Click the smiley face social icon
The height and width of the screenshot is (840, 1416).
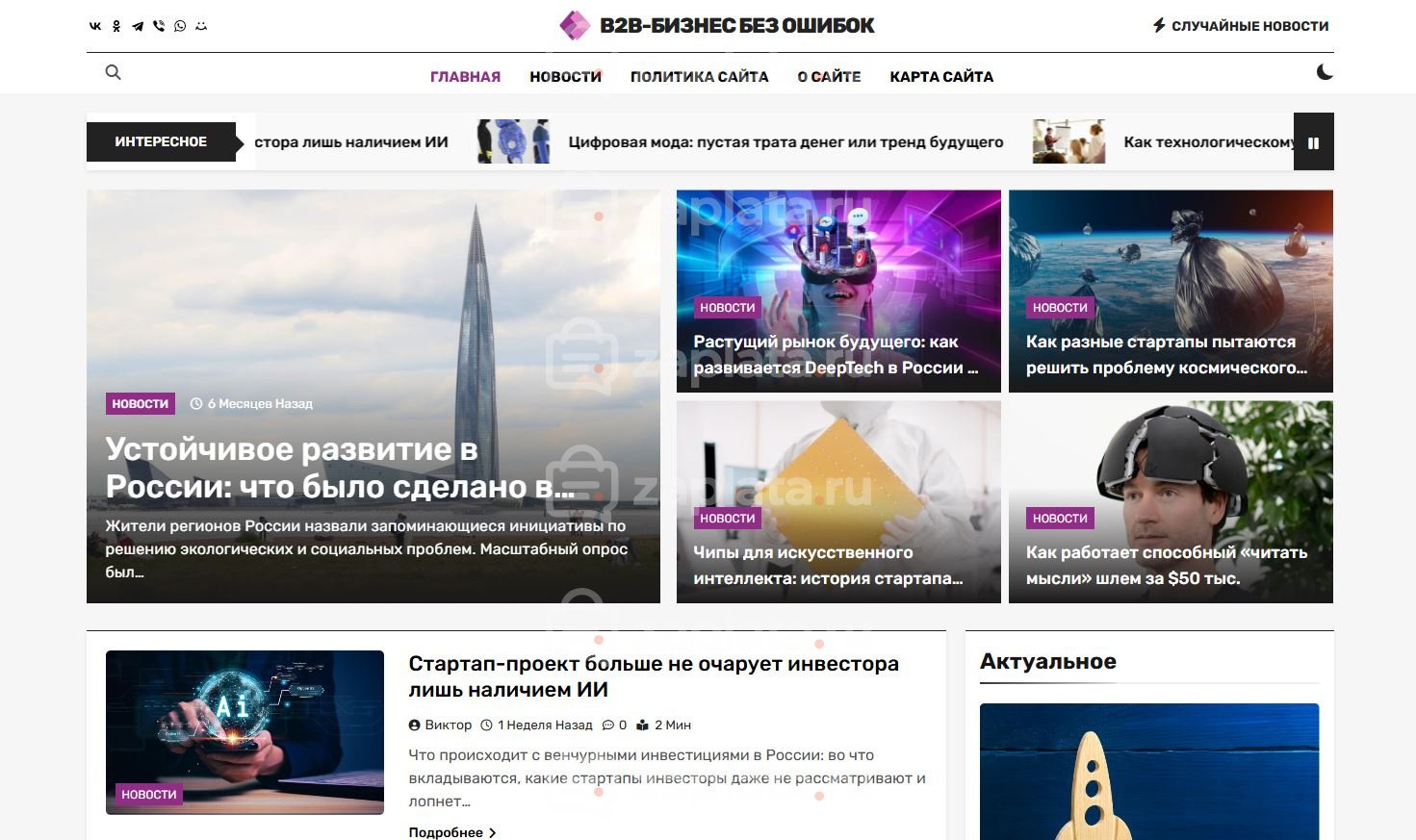pos(201,26)
